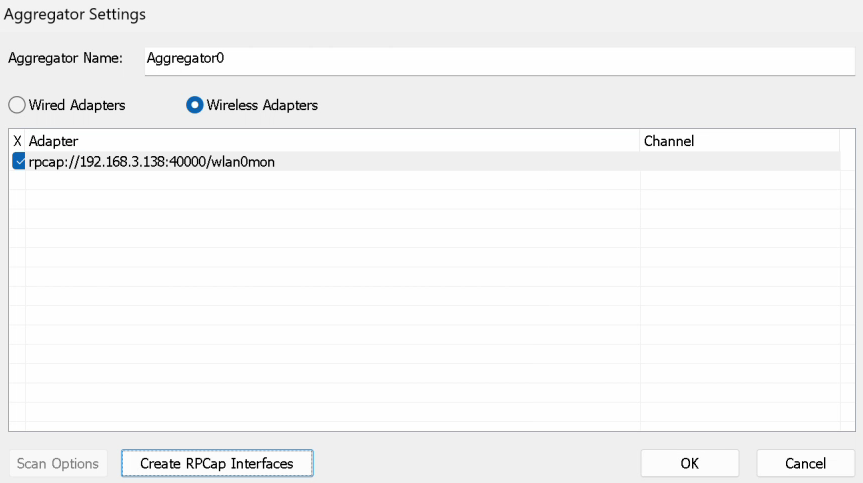Click the Wireless Adapters label text
The height and width of the screenshot is (483, 863).
tap(262, 105)
